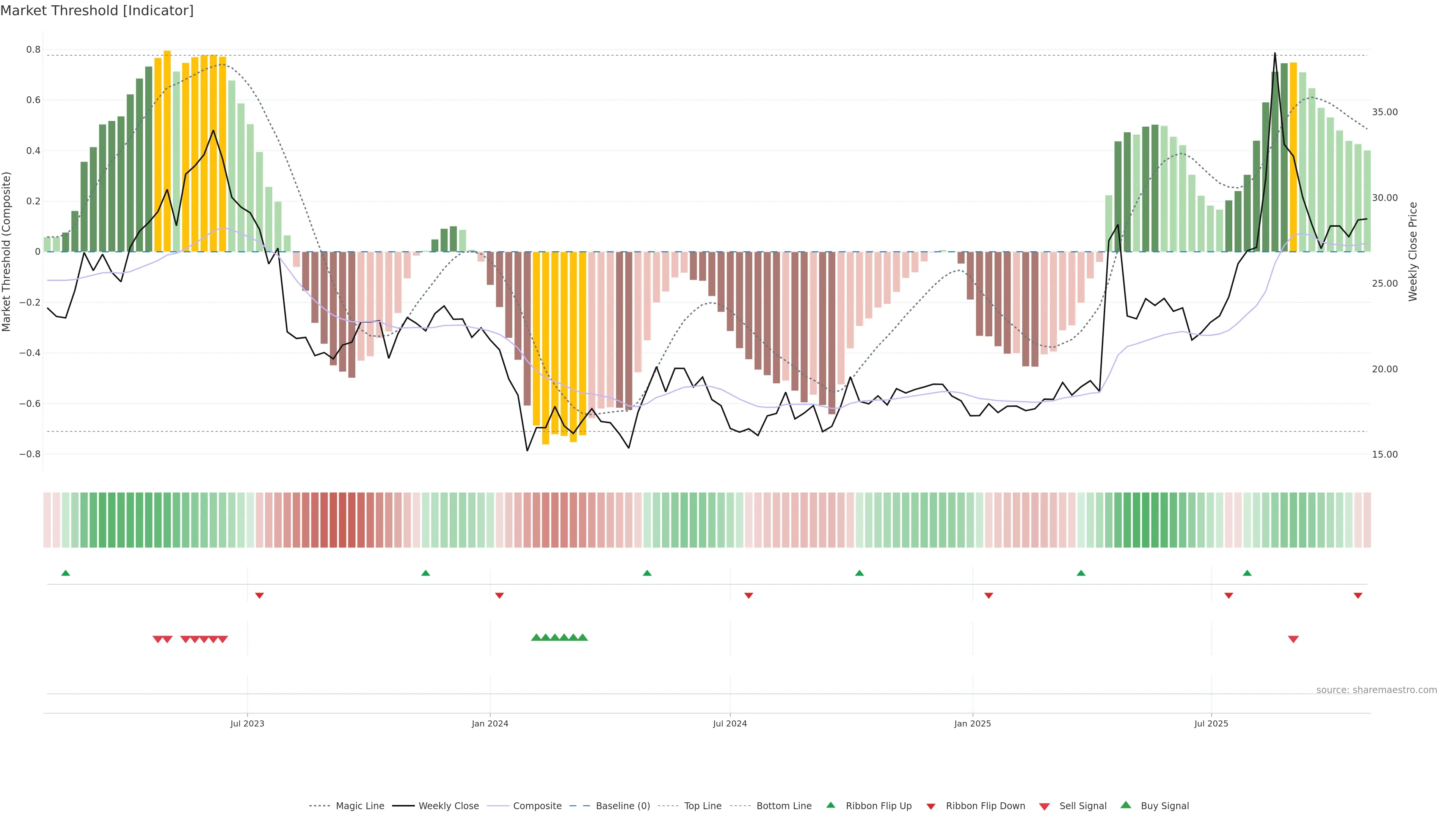1456x819 pixels.
Task: Click the lone Sell Signal marker after Jul 2025
Action: point(1293,639)
